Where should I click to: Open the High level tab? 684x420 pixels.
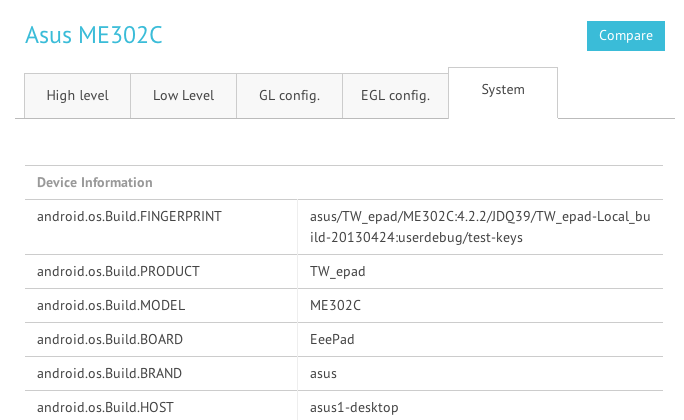77,96
